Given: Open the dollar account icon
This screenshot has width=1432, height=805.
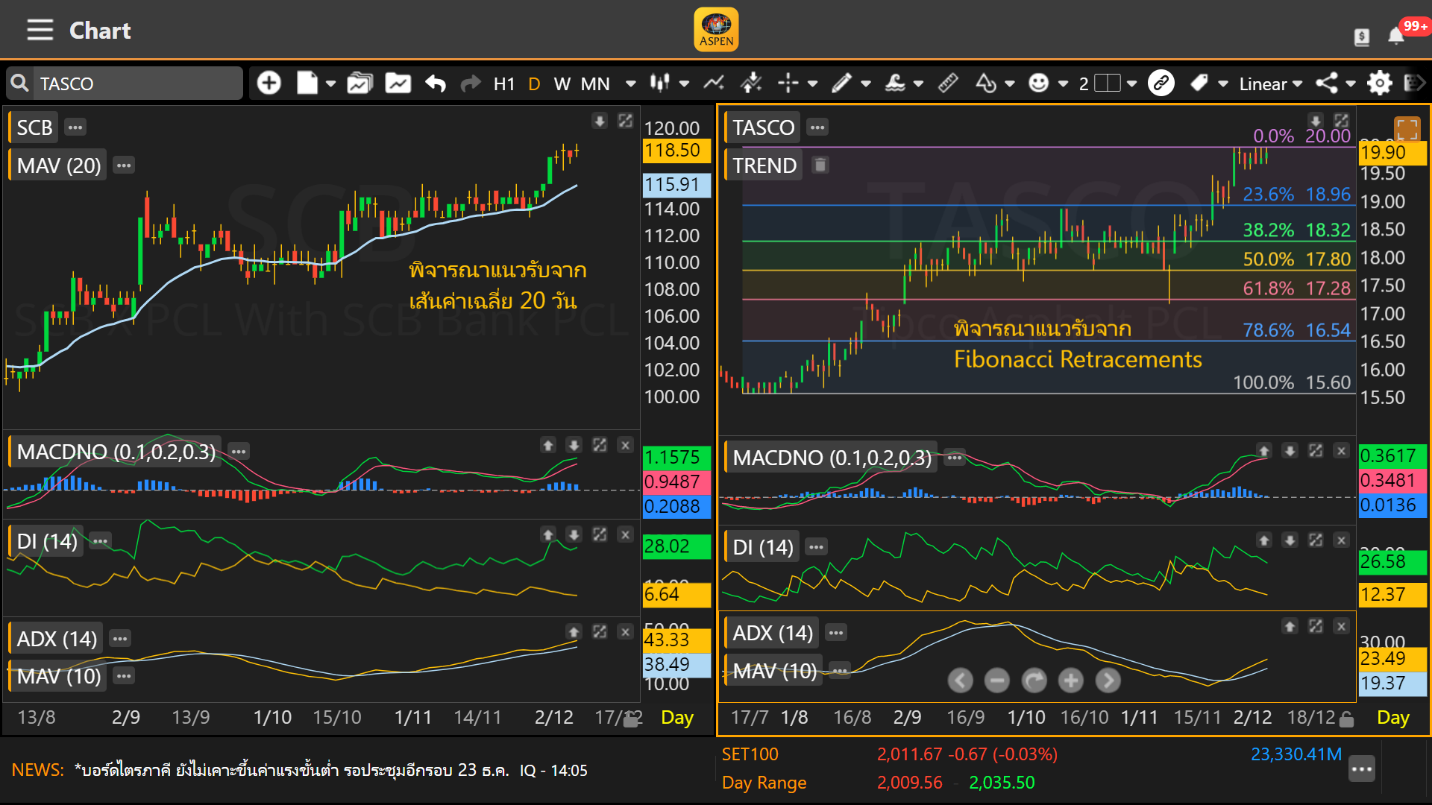Looking at the screenshot, I should point(1362,37).
